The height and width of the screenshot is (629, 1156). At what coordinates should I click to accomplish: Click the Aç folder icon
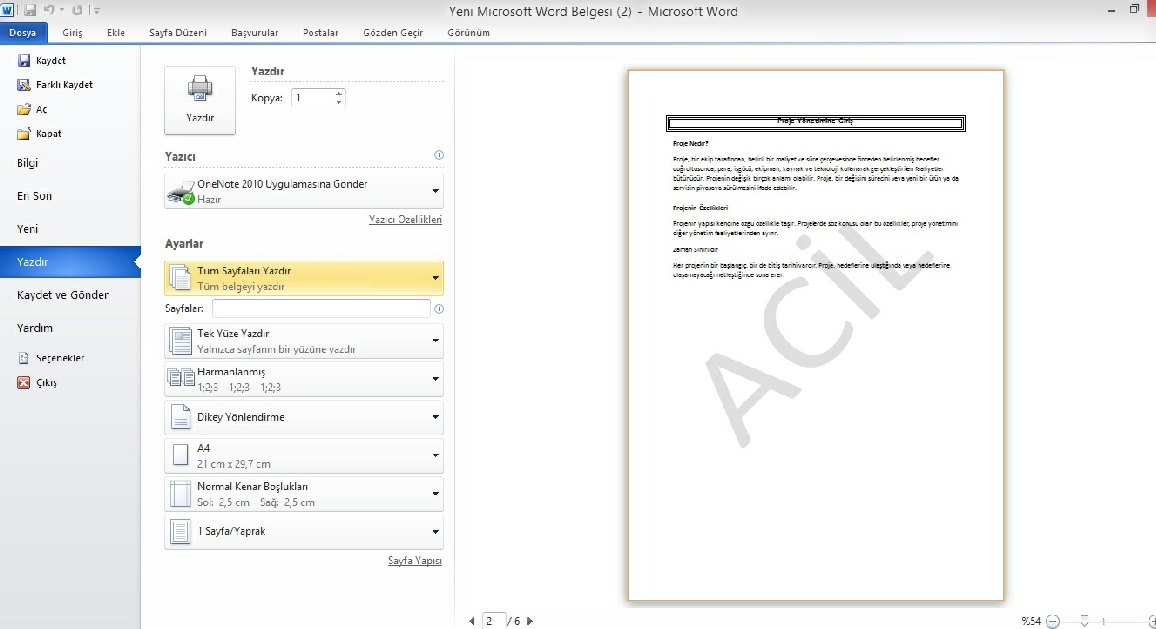(24, 109)
